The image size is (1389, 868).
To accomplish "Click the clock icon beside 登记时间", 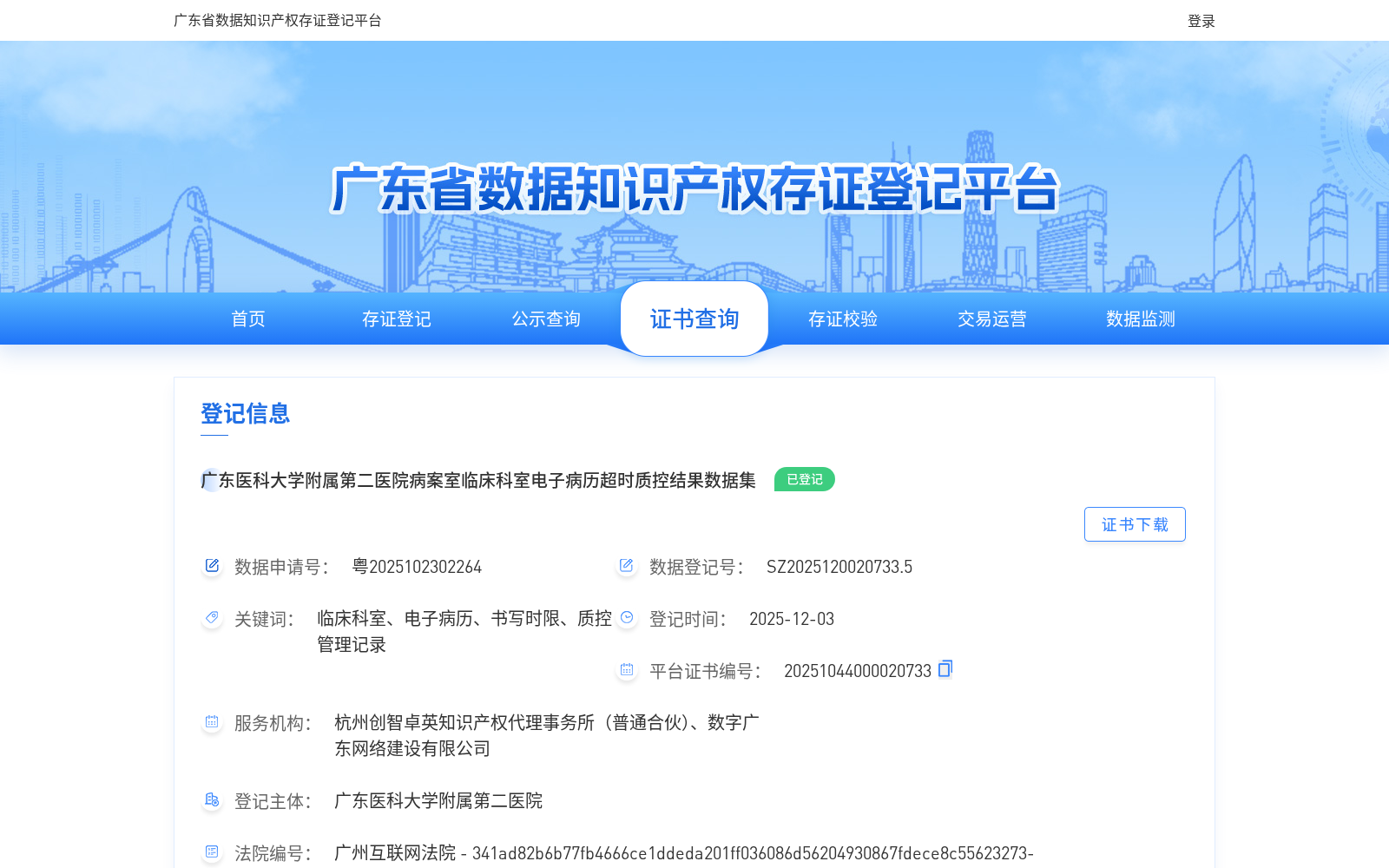I will (x=626, y=618).
